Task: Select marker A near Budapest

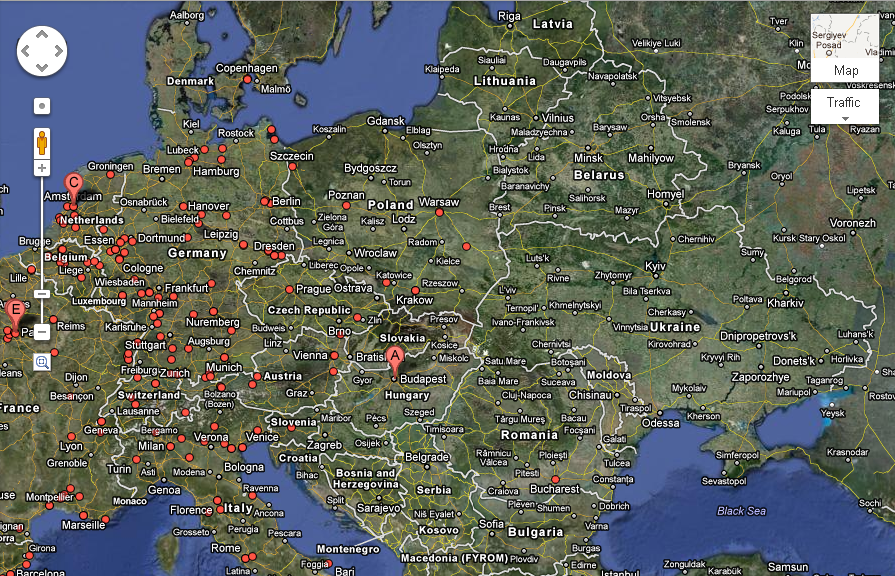Action: coord(395,357)
